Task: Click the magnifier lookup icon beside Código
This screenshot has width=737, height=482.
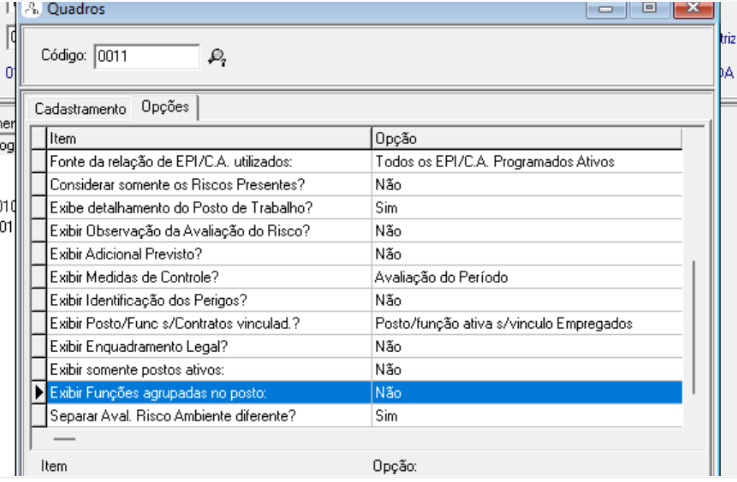Action: (x=217, y=58)
